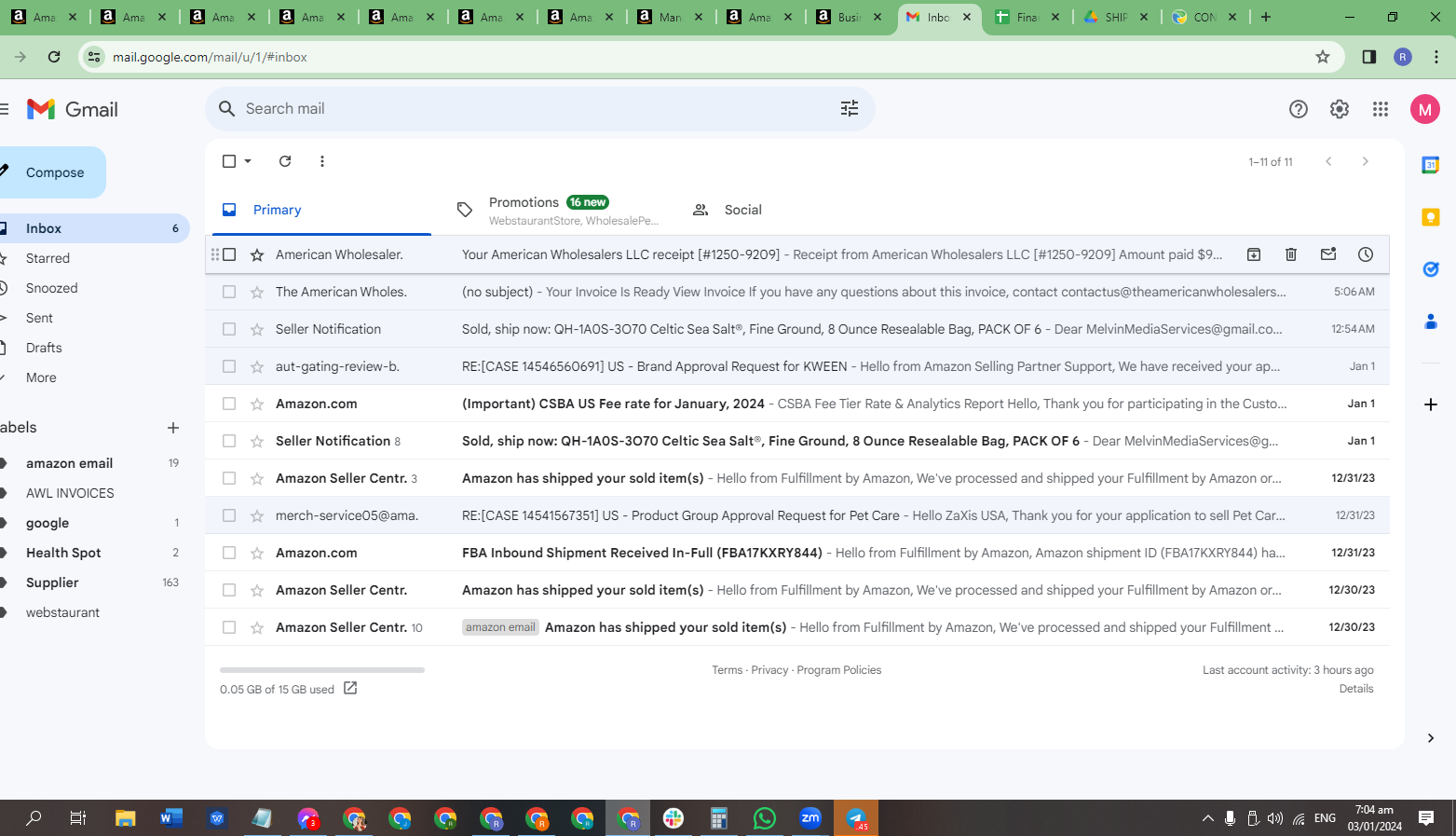
Task: Get add-ons with the plus icon
Action: coord(1431,404)
